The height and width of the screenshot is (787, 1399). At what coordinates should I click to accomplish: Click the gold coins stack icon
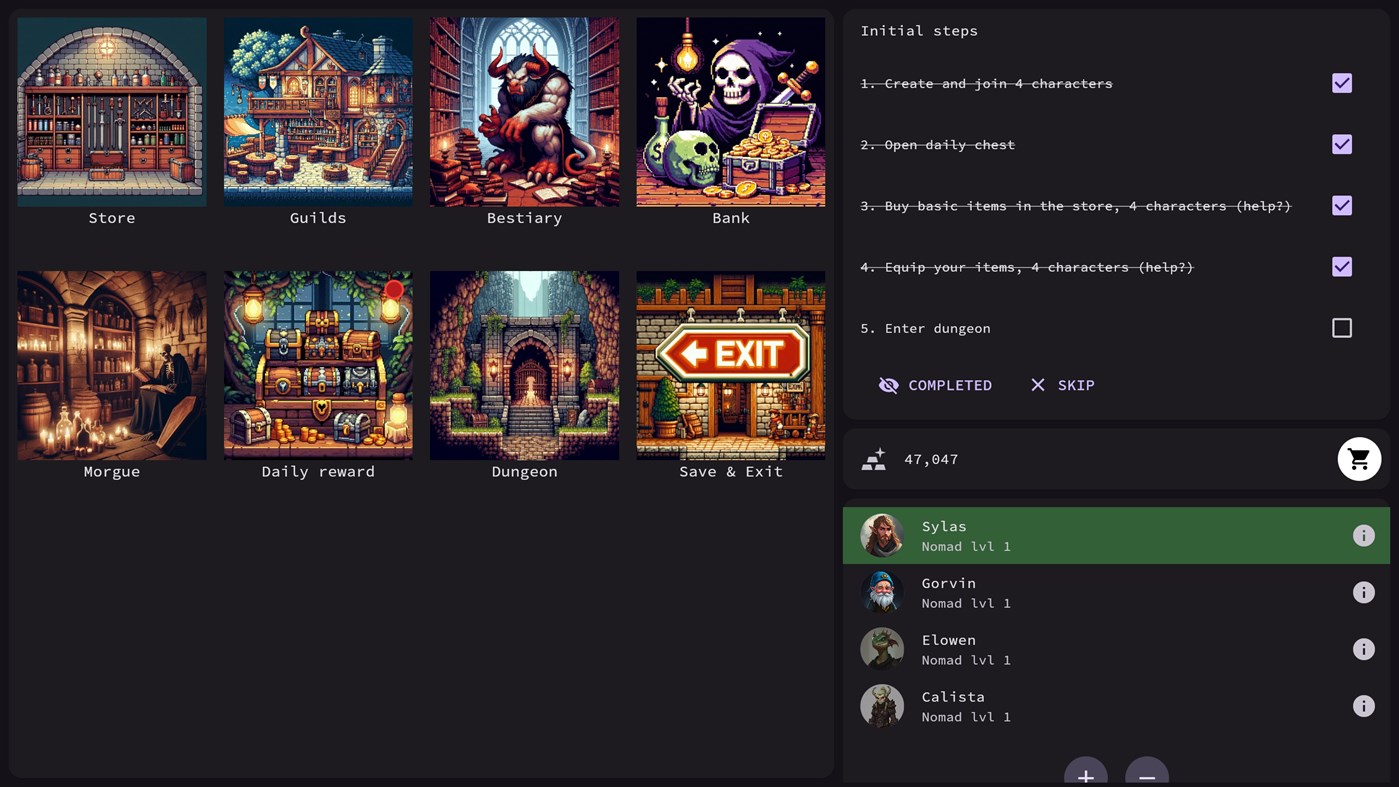point(874,459)
